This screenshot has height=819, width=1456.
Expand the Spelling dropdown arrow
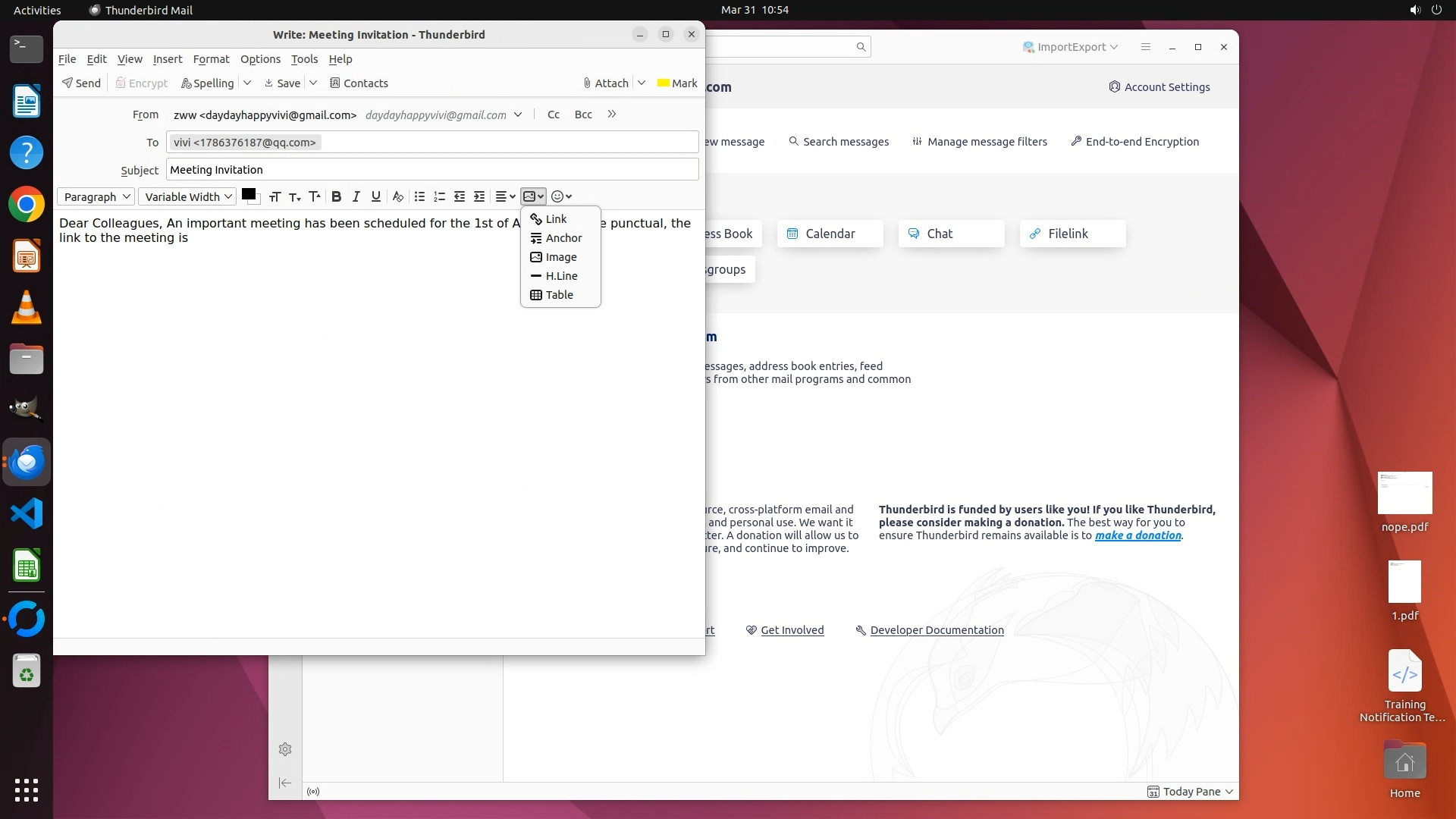[247, 83]
